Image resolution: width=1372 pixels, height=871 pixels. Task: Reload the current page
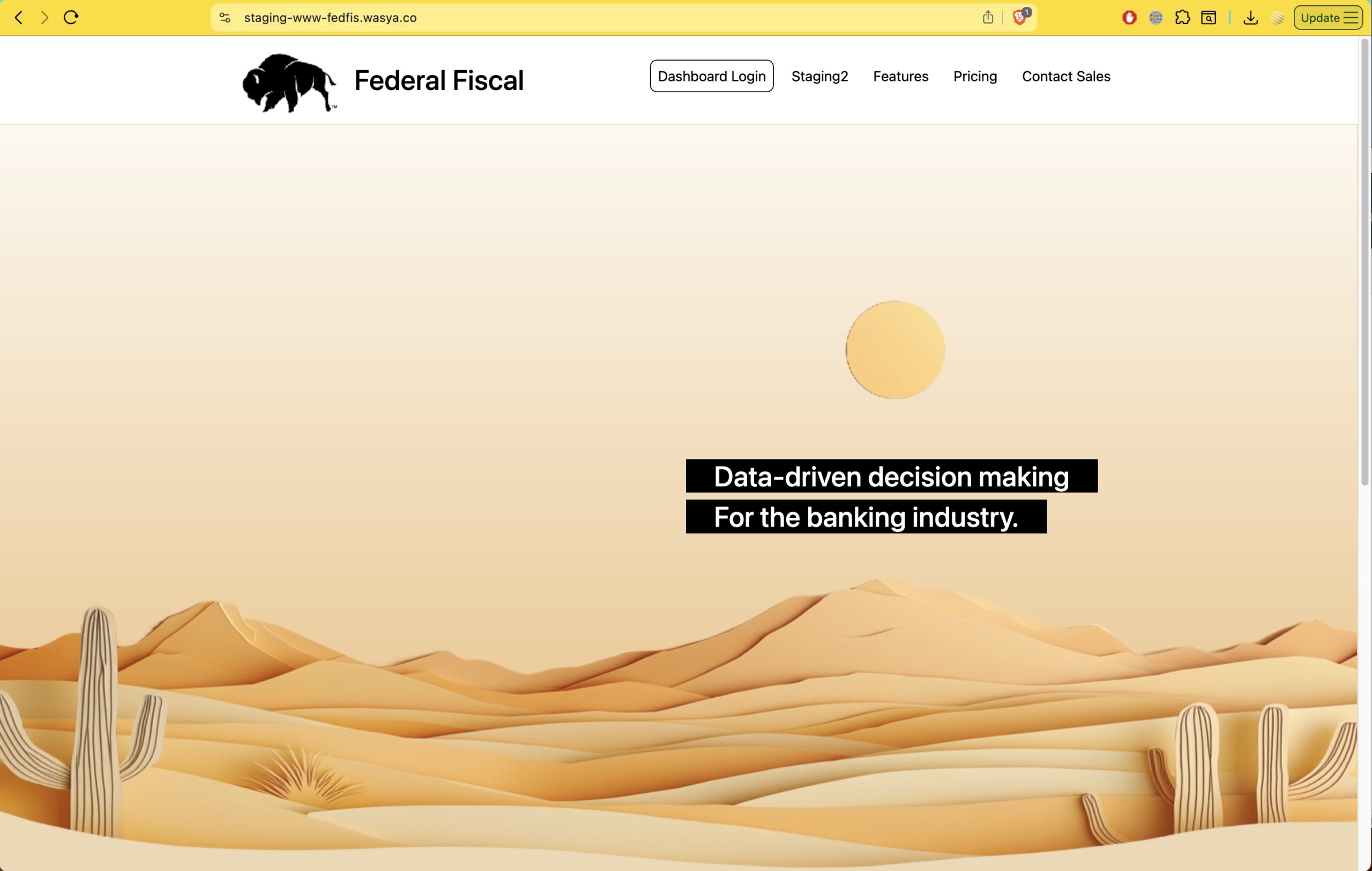71,18
